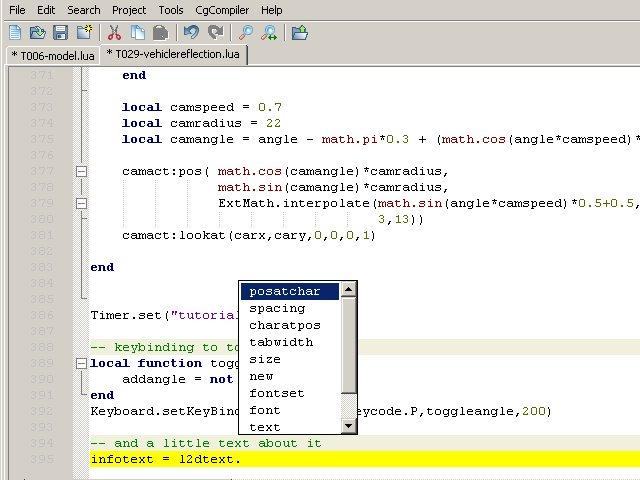The image size is (640, 480).
Task: Save the file with the floppy disk icon
Action: coord(60,33)
